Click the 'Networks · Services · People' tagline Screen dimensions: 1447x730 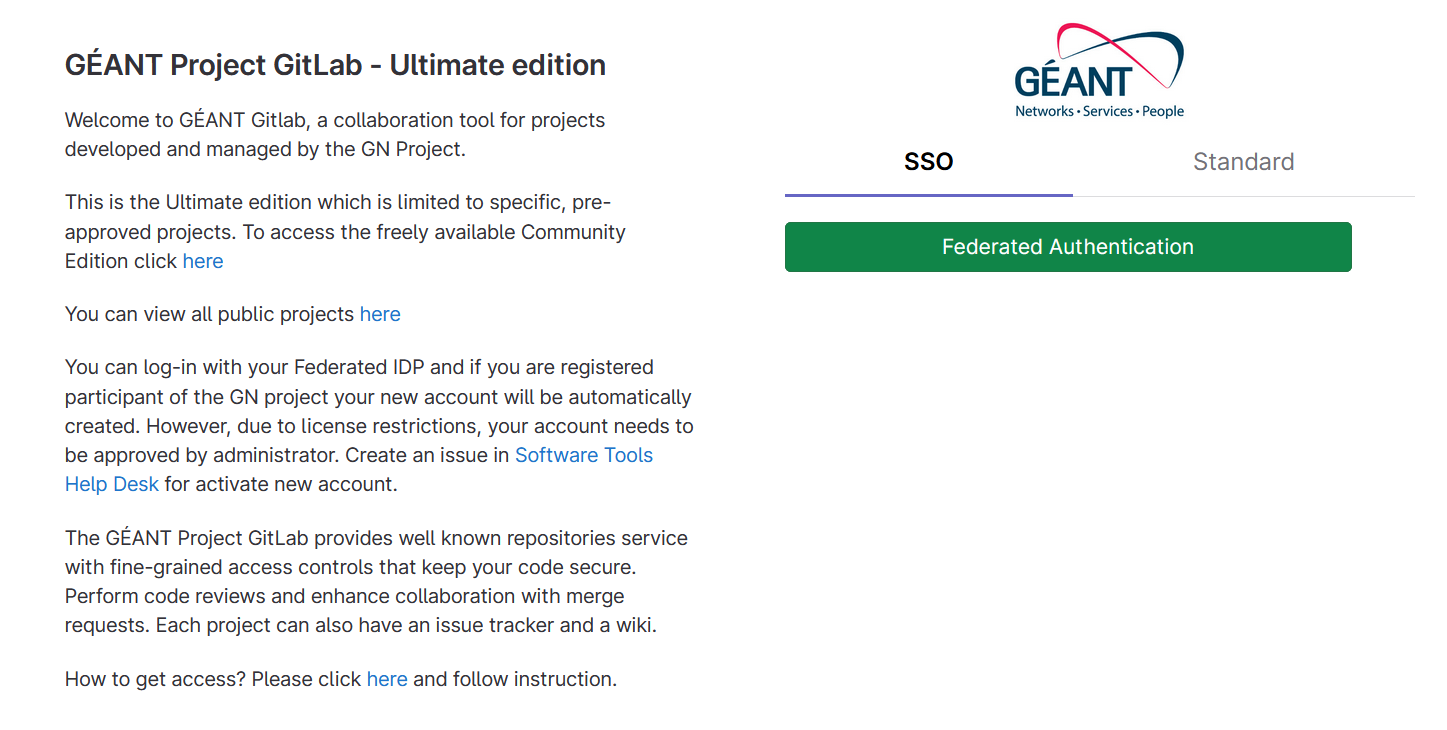click(x=1099, y=111)
